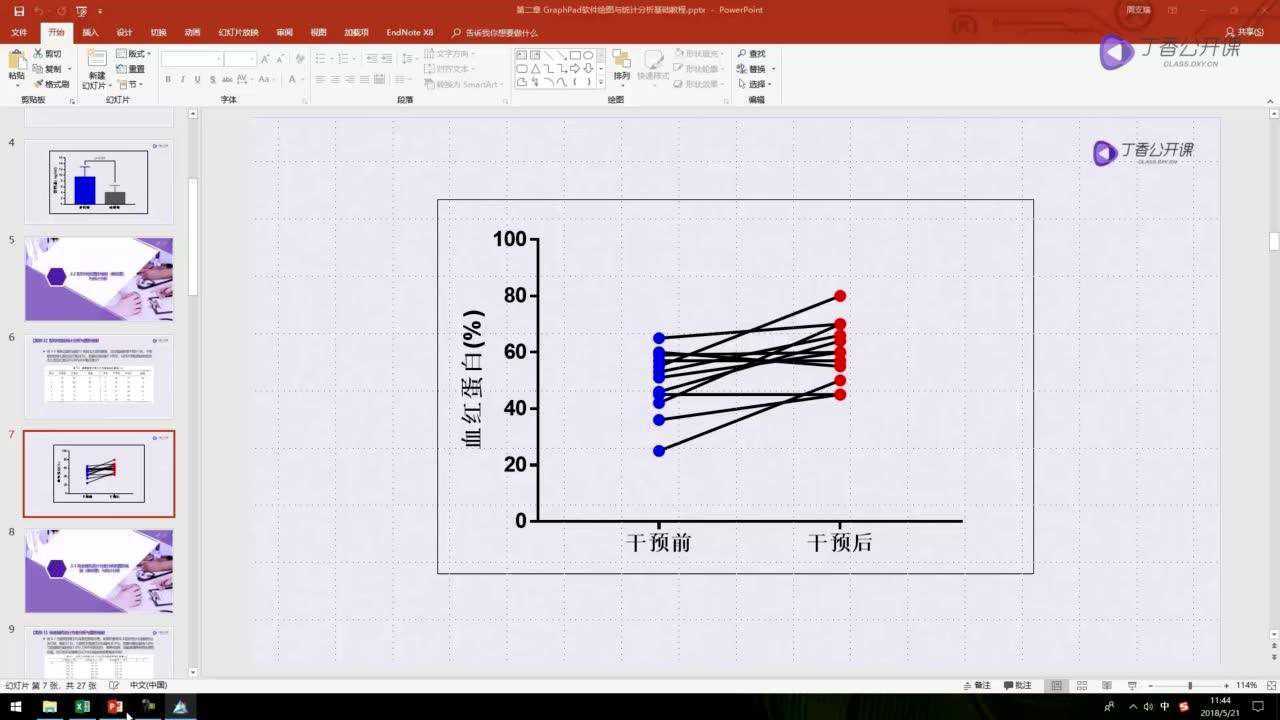Screen dimensions: 1280x720
Task: Switch to slide sorter view icon
Action: pyautogui.click(x=1080, y=686)
